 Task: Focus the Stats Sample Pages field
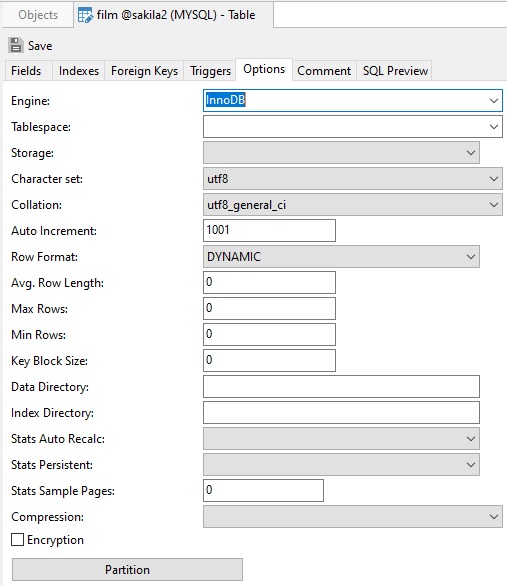pyautogui.click(x=263, y=490)
